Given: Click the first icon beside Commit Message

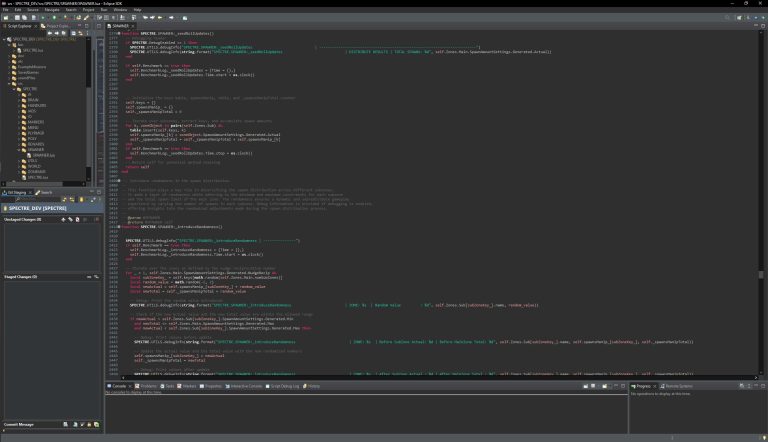Looking at the screenshot, I should click(x=65, y=424).
